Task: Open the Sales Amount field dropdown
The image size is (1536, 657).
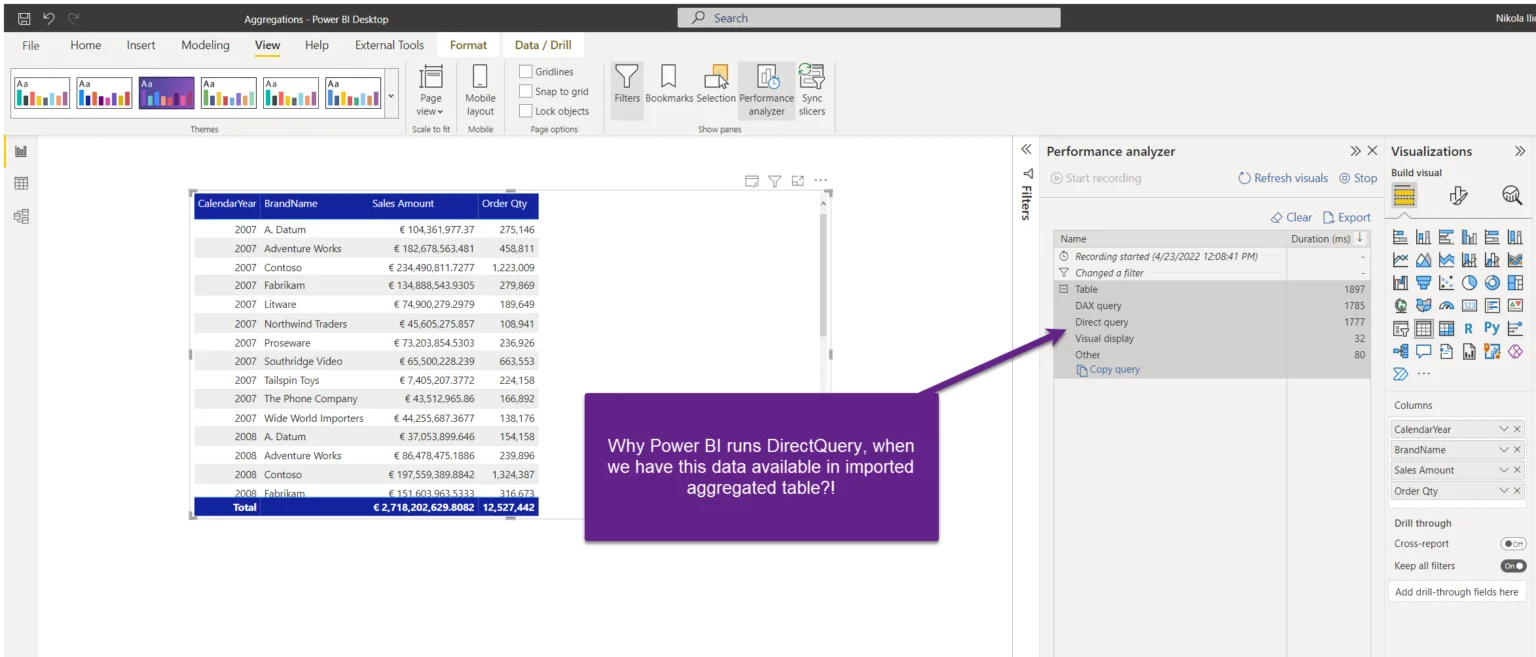Action: point(1503,470)
